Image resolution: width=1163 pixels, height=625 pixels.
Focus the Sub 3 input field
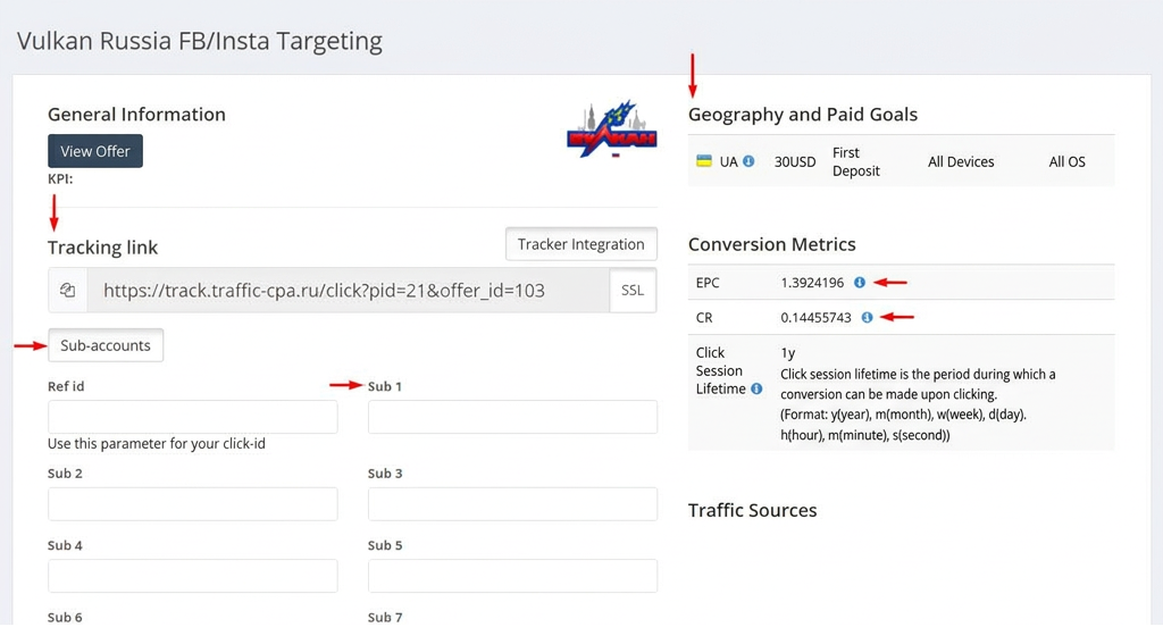tap(513, 503)
